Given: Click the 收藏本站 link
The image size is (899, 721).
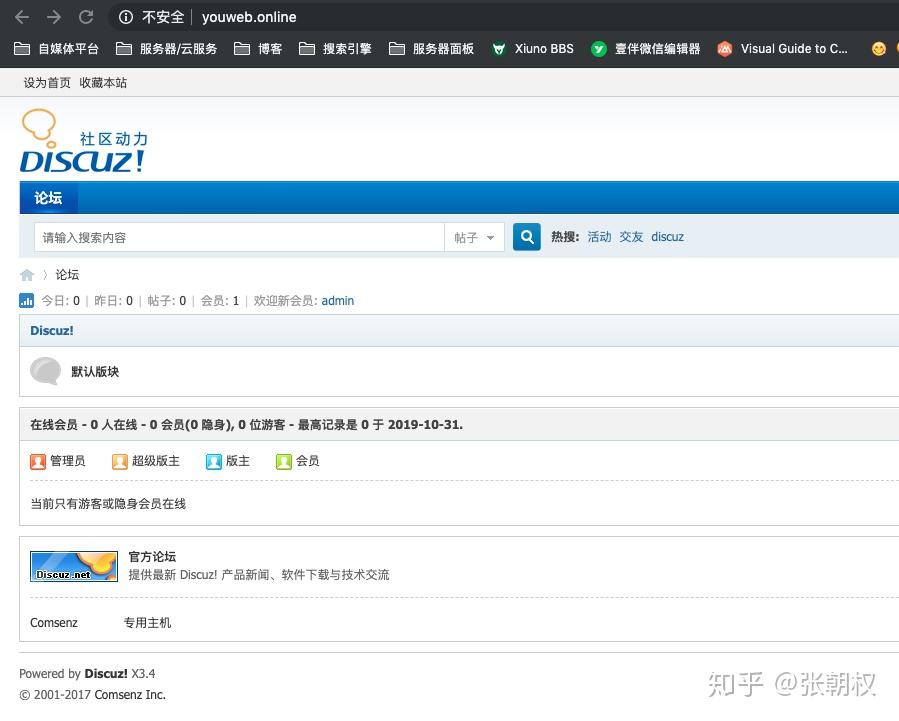Looking at the screenshot, I should click(103, 83).
